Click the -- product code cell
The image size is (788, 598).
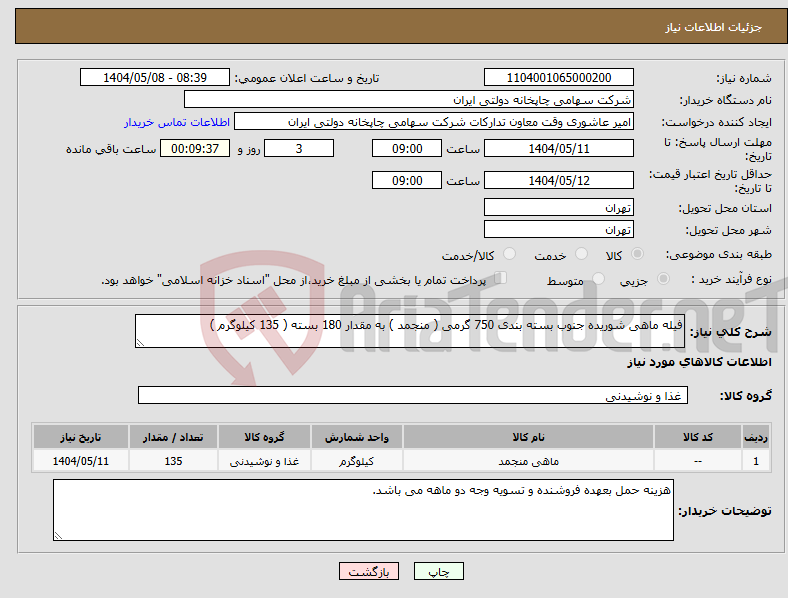pyautogui.click(x=698, y=461)
